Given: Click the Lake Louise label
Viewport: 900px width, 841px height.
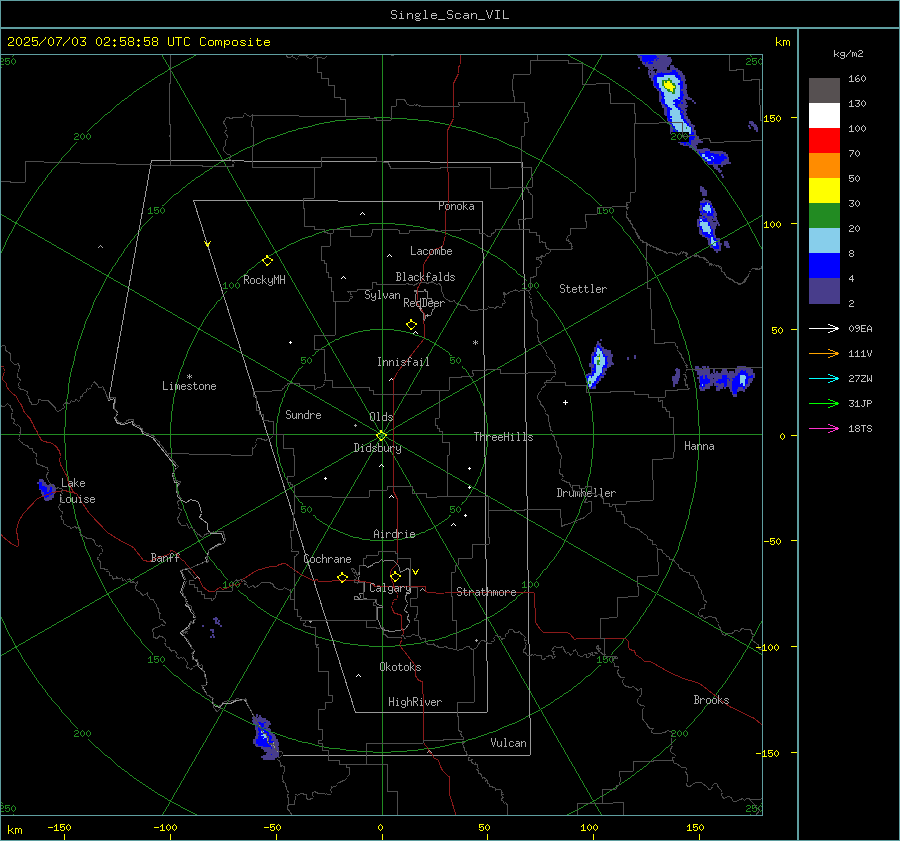Looking at the screenshot, I should (x=77, y=491).
